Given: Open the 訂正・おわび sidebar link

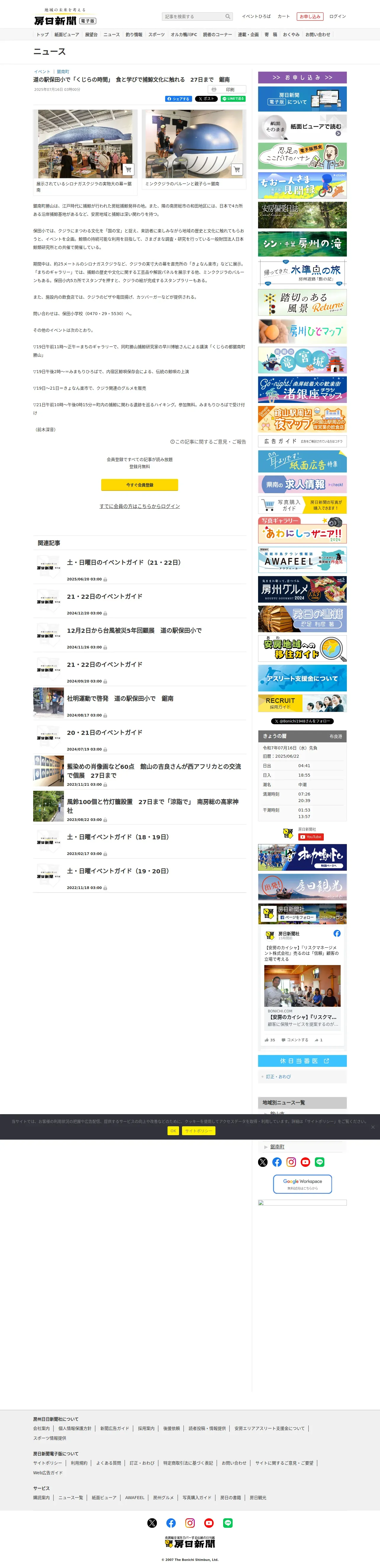Looking at the screenshot, I should coord(278,1077).
